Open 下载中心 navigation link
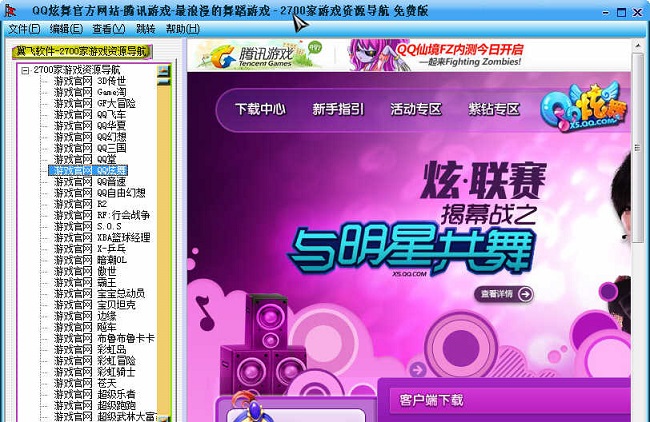The image size is (650, 422). (x=260, y=109)
